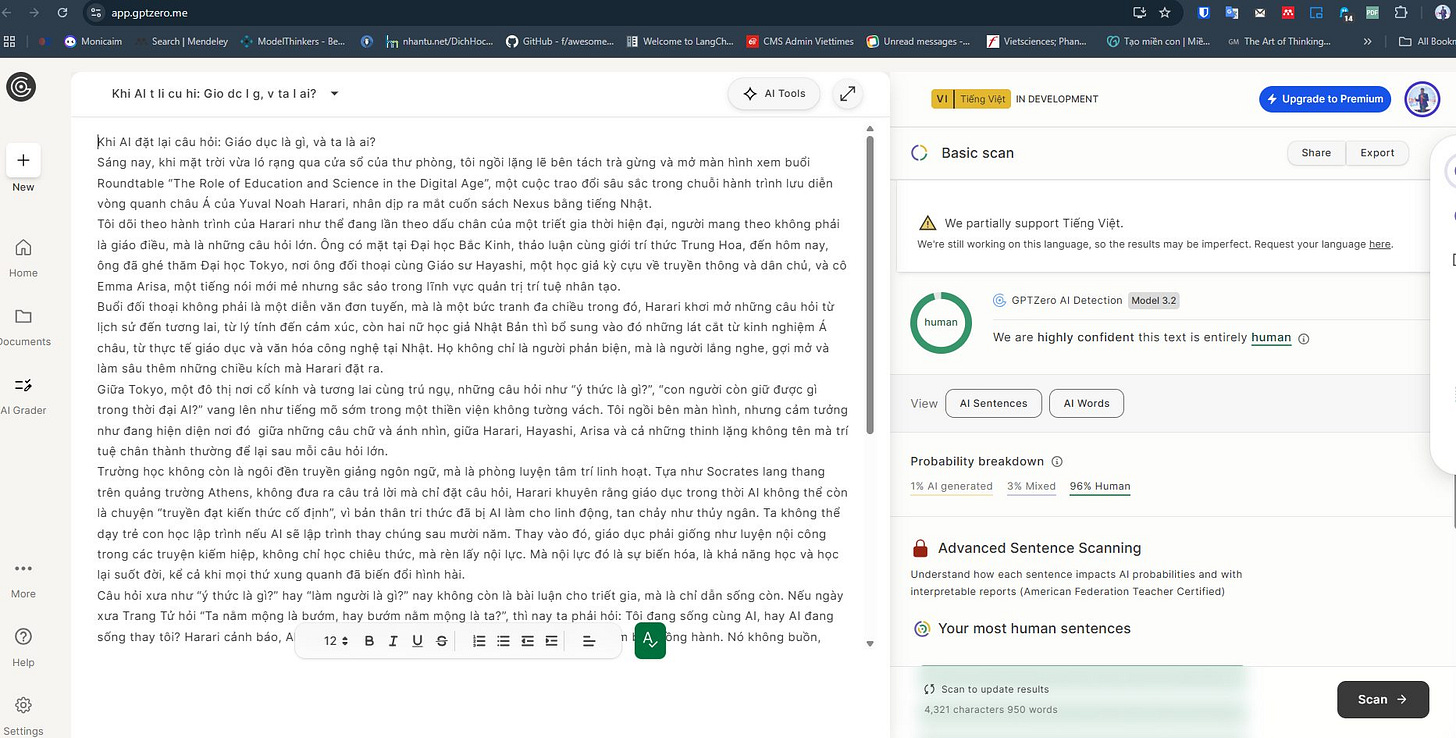Viewport: 1456px width, 738px height.
Task: Create a new document with the New button
Action: 23,168
